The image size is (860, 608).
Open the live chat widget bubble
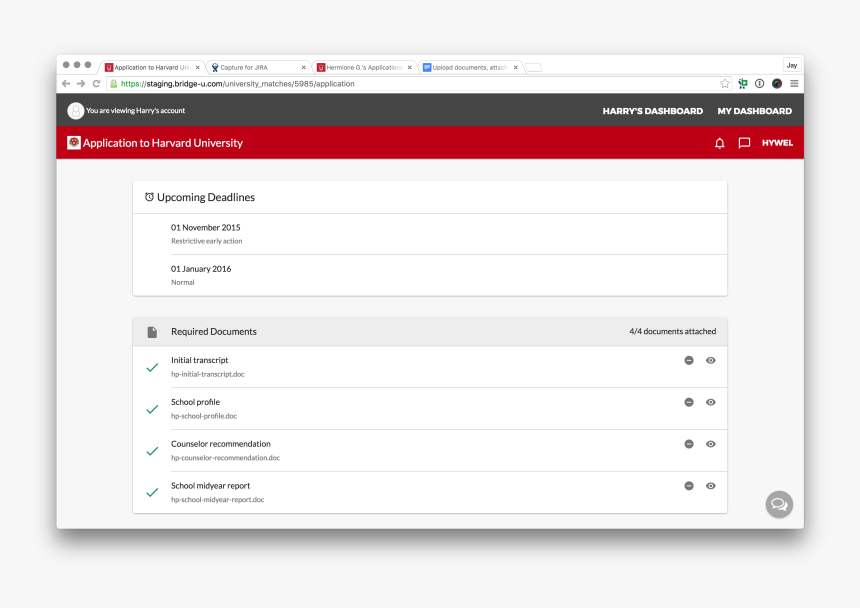pyautogui.click(x=779, y=504)
